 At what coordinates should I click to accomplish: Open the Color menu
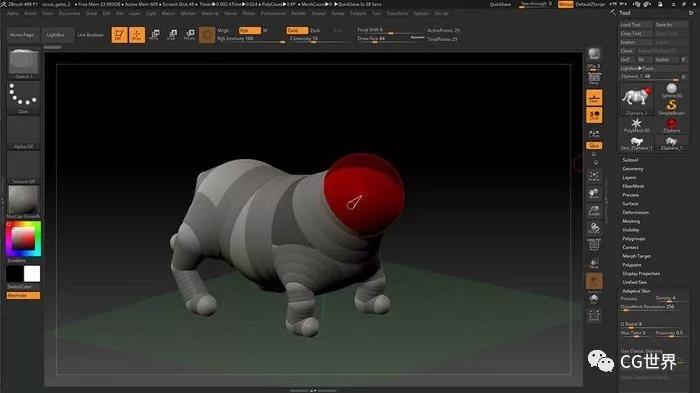(47, 13)
